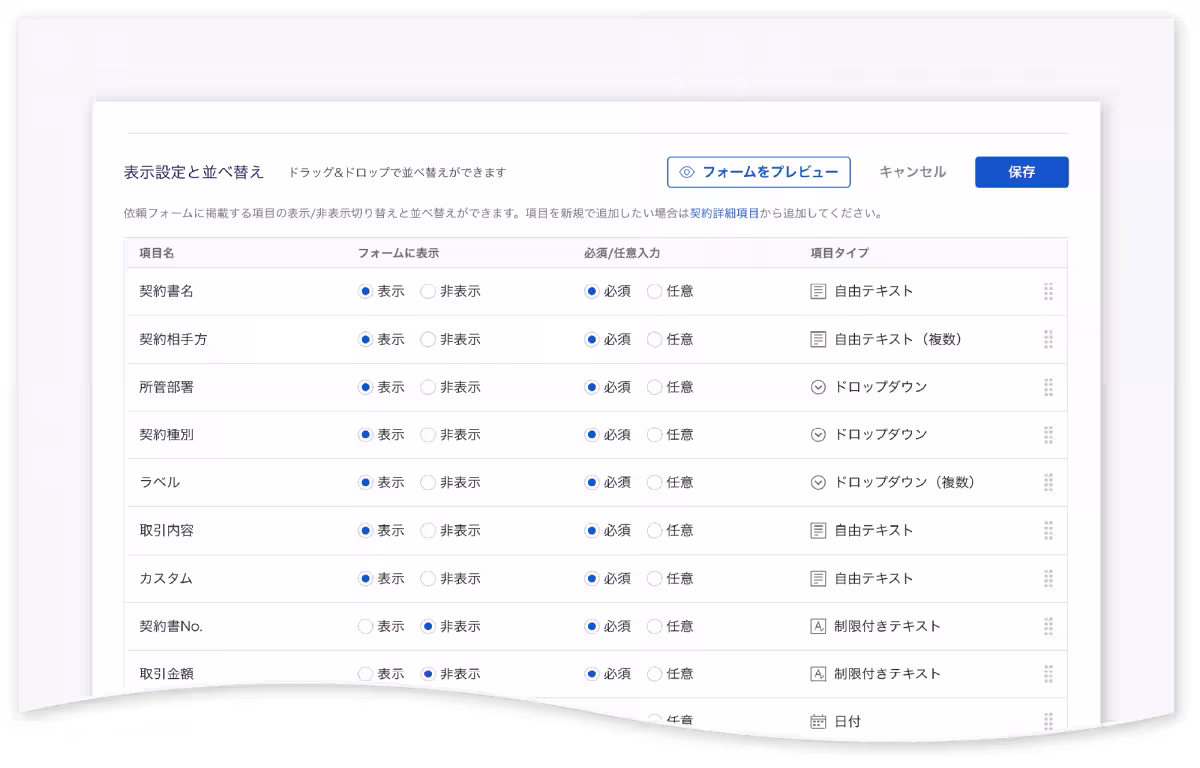The width and height of the screenshot is (1200, 768).
Task: Click the 保存 button
Action: point(1021,171)
